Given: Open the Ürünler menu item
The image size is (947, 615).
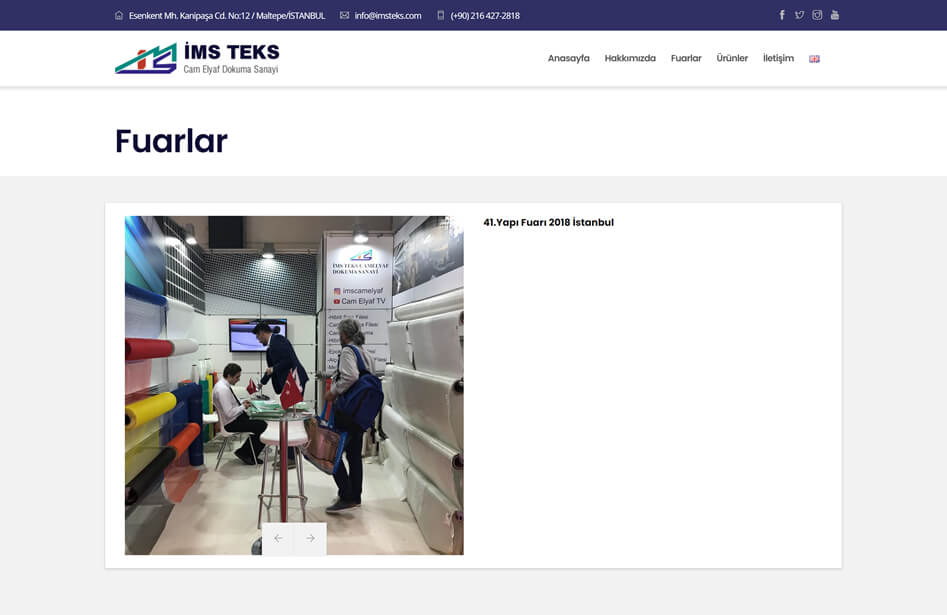Looking at the screenshot, I should (x=732, y=58).
